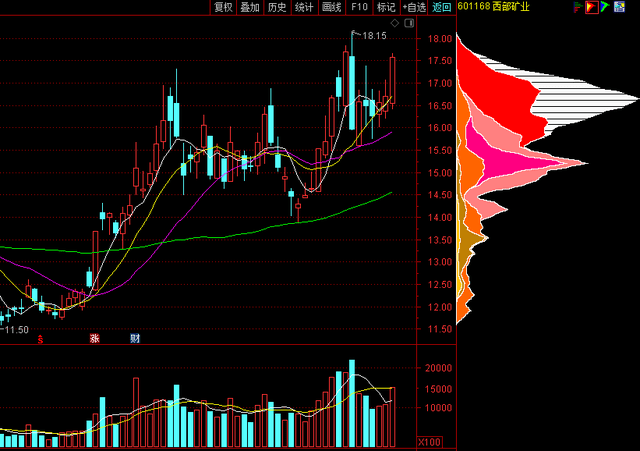640x451 pixels.
Task: Click the 17.00 price axis label
Action: point(440,83)
